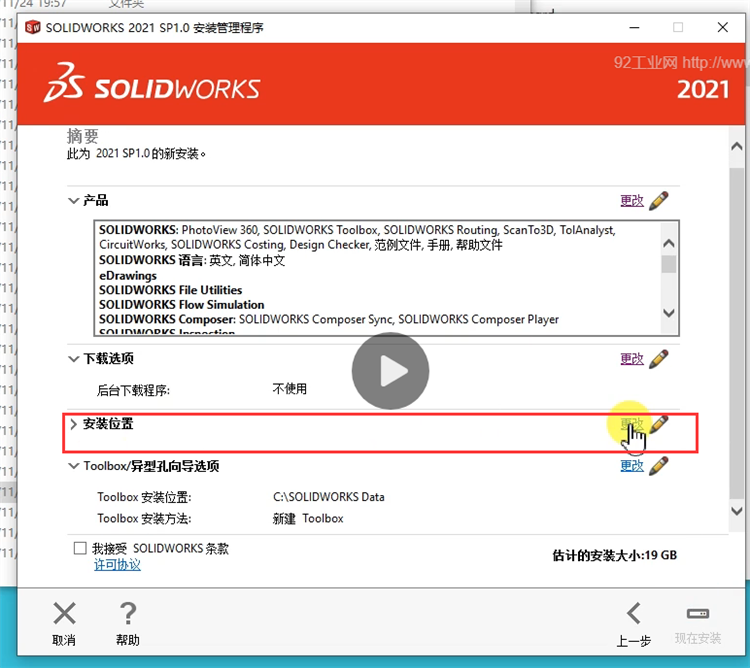Viewport: 750px width, 668px height.
Task: Close the installation manager window
Action: click(723, 27)
